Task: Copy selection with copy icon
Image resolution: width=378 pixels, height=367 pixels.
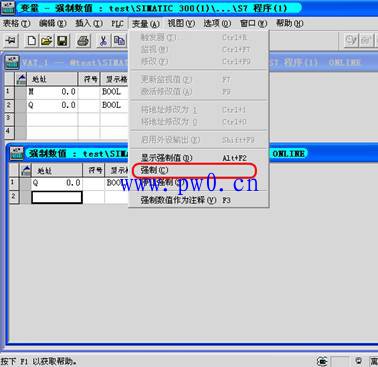Action: pyautogui.click(x=119, y=41)
